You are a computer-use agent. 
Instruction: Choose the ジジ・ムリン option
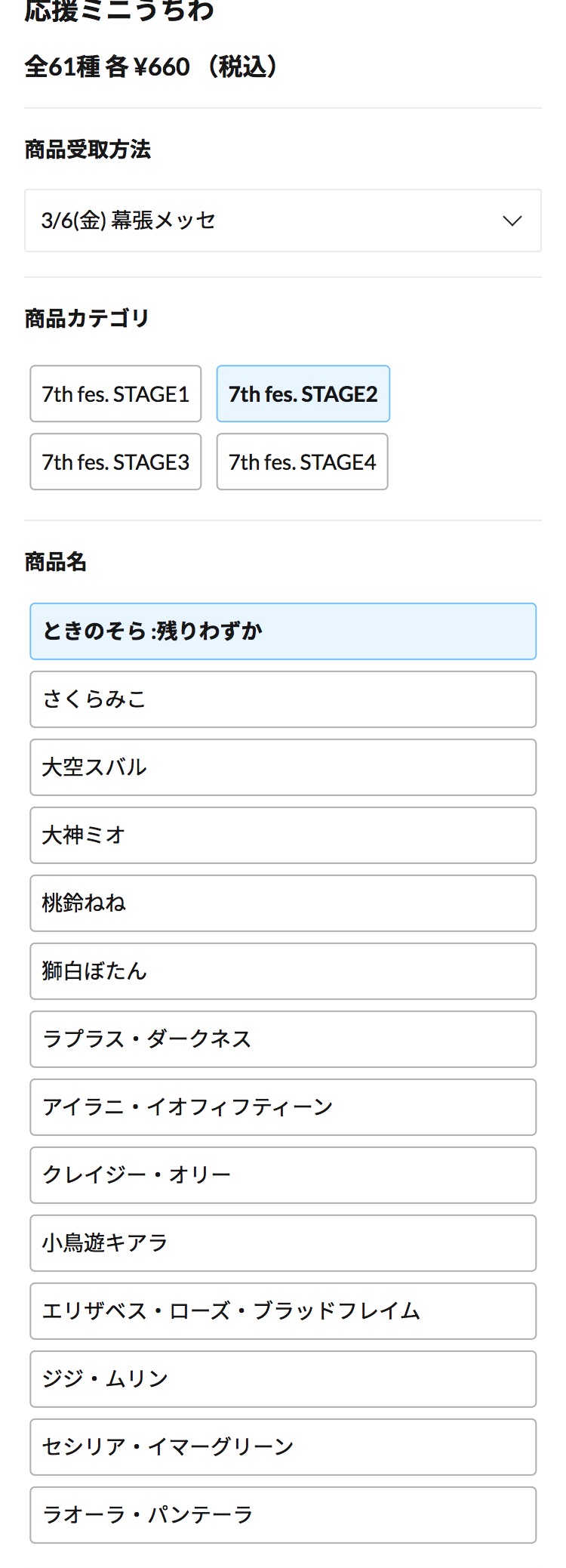pos(283,1379)
